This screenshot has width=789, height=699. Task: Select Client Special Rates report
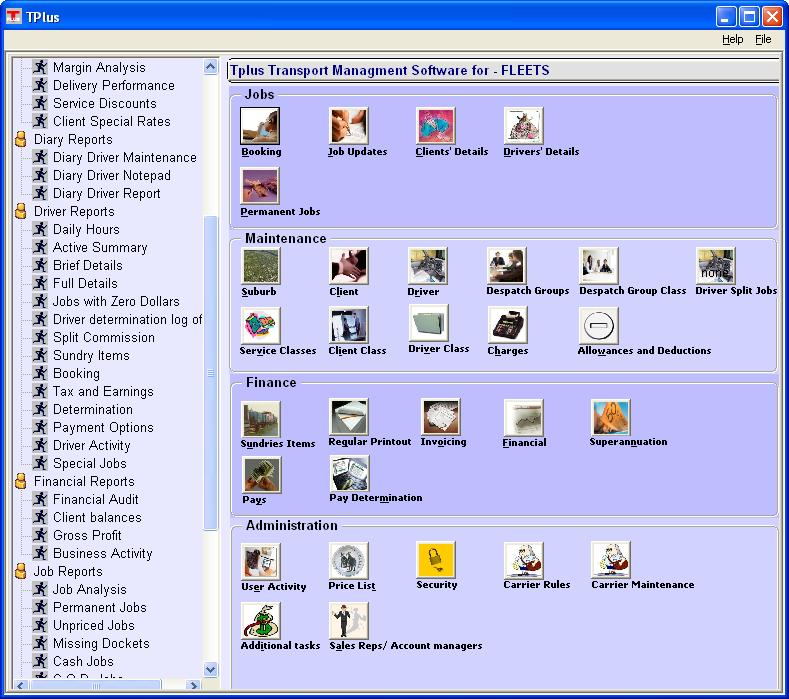112,121
